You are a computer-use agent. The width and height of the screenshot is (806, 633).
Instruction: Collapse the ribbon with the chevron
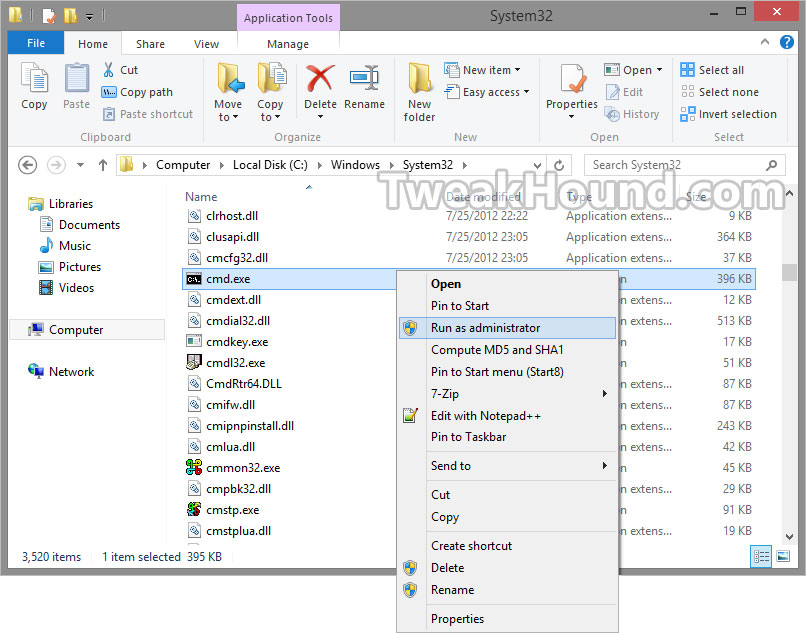click(765, 42)
